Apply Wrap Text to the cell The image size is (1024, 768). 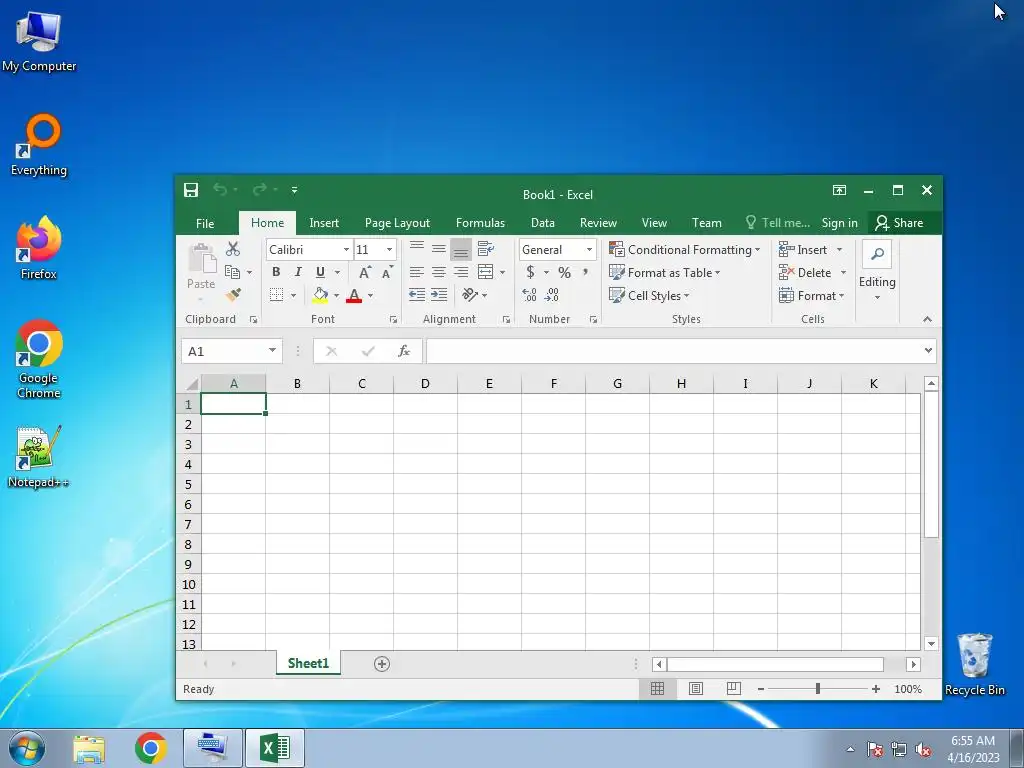tap(485, 249)
